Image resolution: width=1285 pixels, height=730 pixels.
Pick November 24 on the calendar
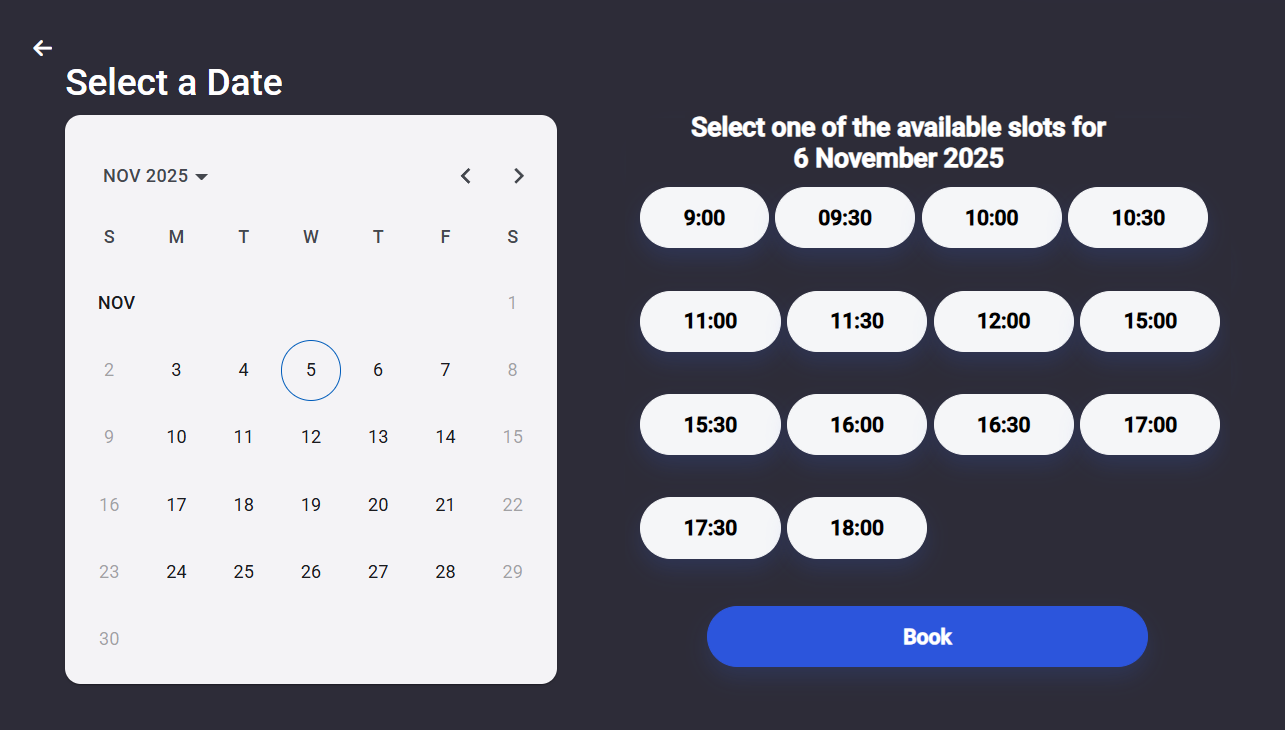[176, 572]
